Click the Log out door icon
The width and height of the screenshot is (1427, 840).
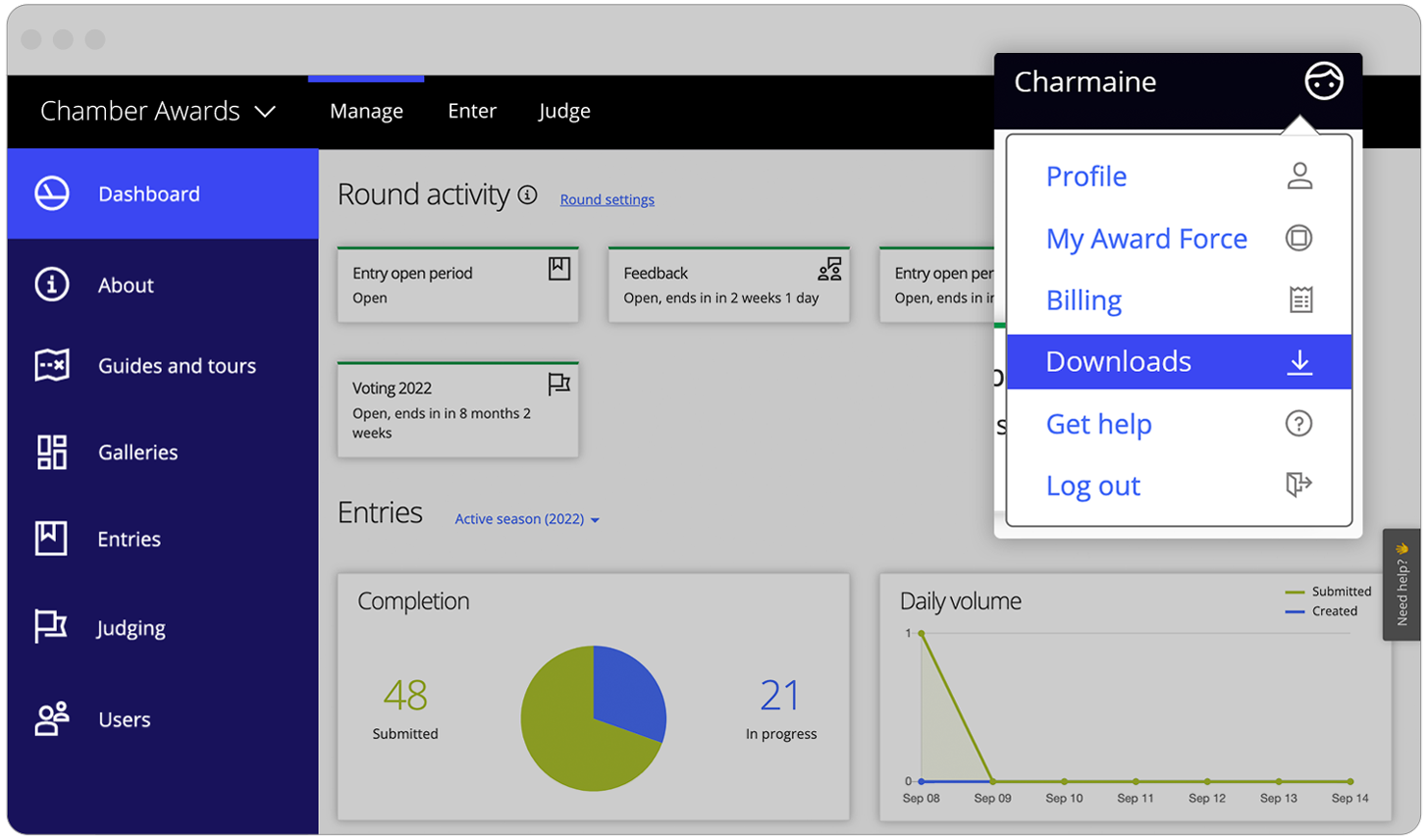(x=1299, y=485)
